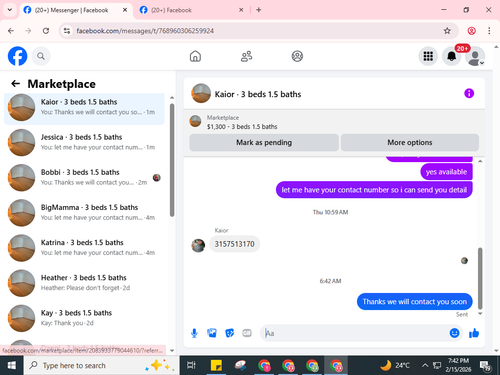Open the emoji picker icon
This screenshot has height=375, width=500.
454,333
